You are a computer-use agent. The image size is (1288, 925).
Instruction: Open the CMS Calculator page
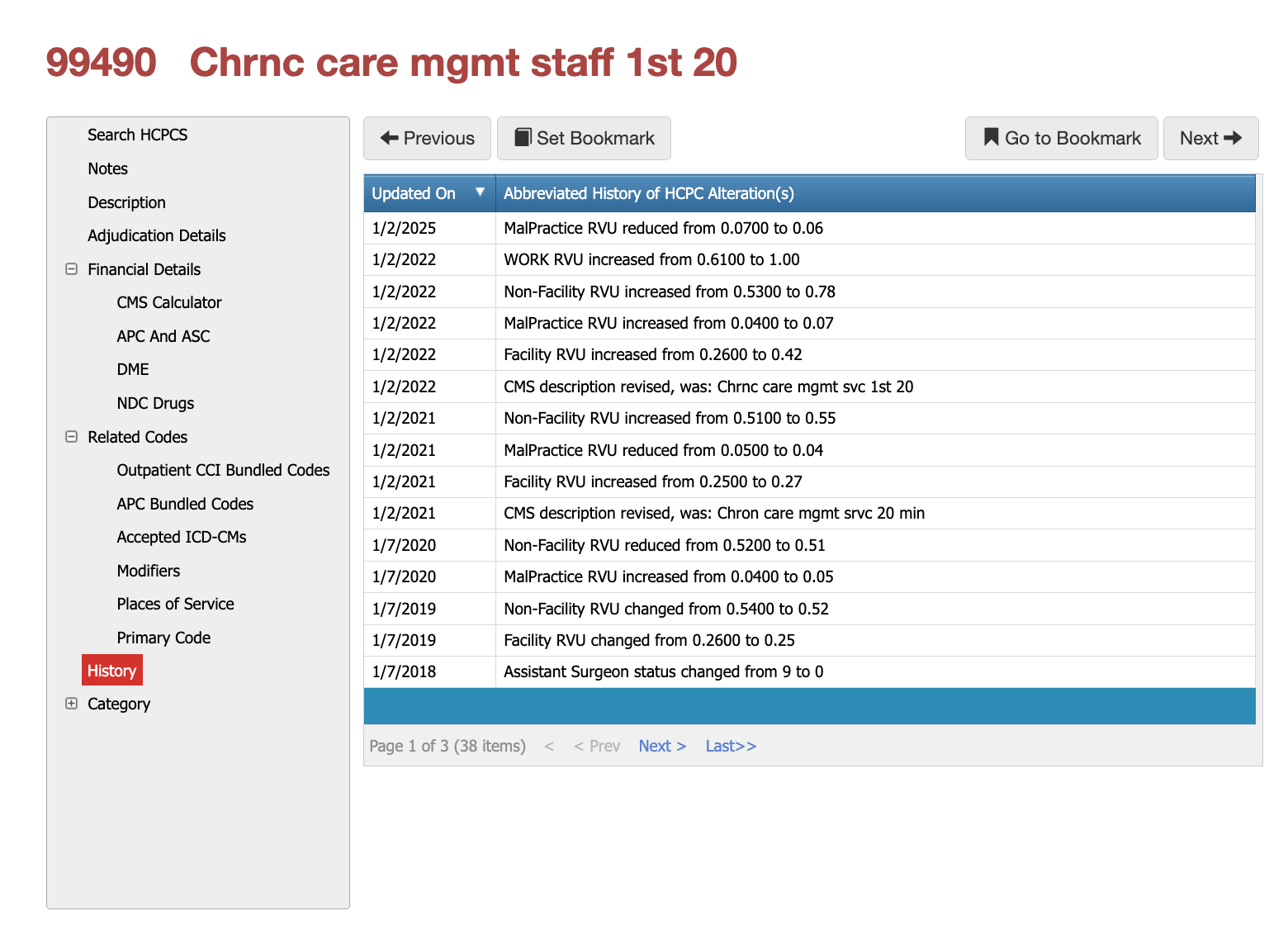168,302
